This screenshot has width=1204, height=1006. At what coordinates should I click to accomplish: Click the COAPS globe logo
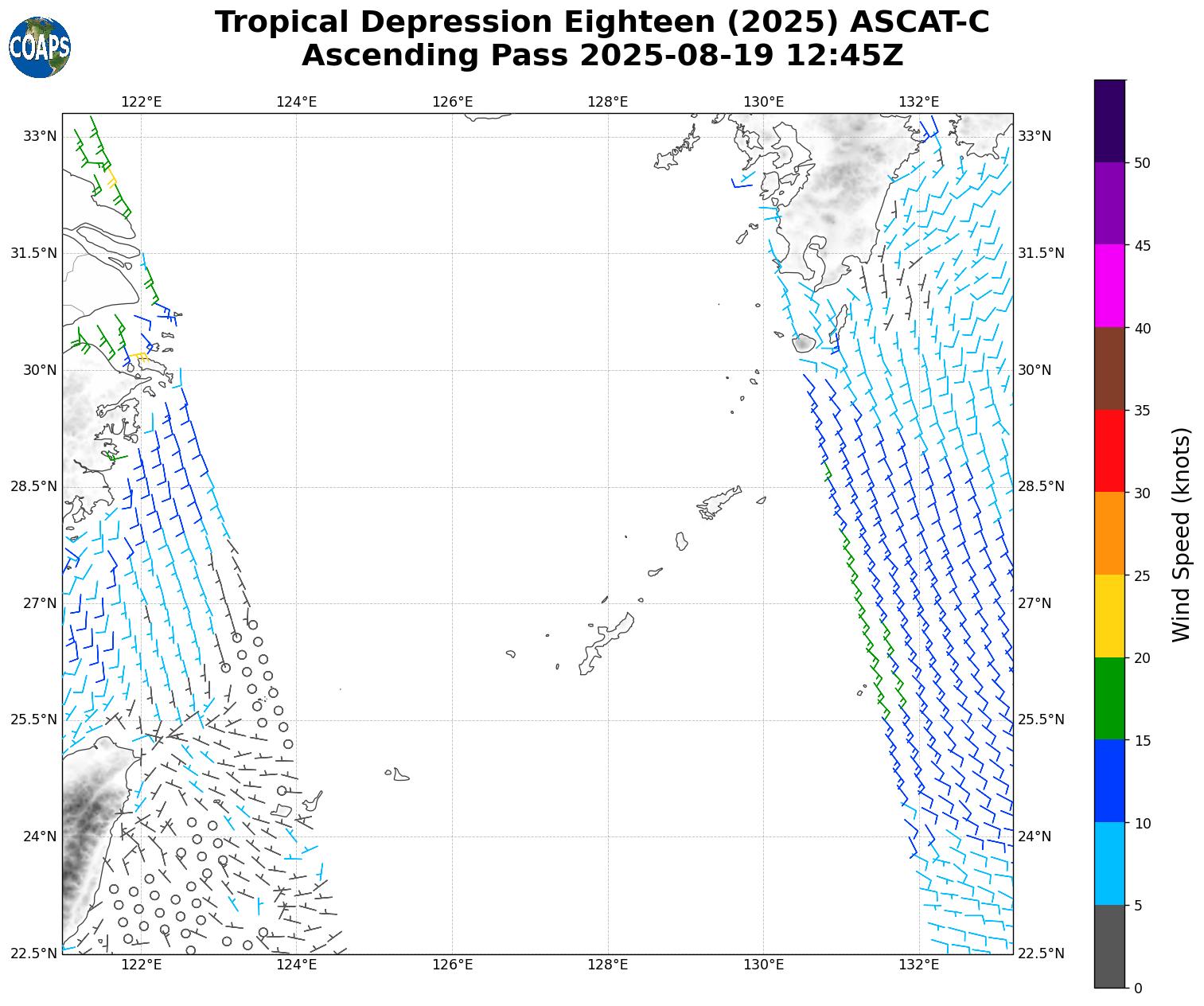pos(39,48)
